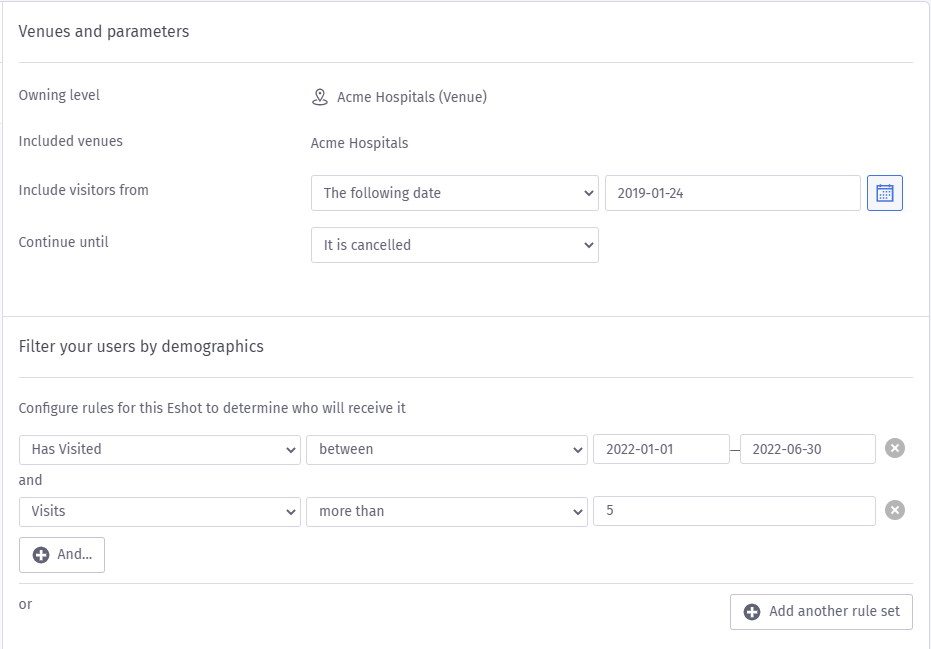The width and height of the screenshot is (931, 649).
Task: Open the calendar date picker
Action: [884, 193]
